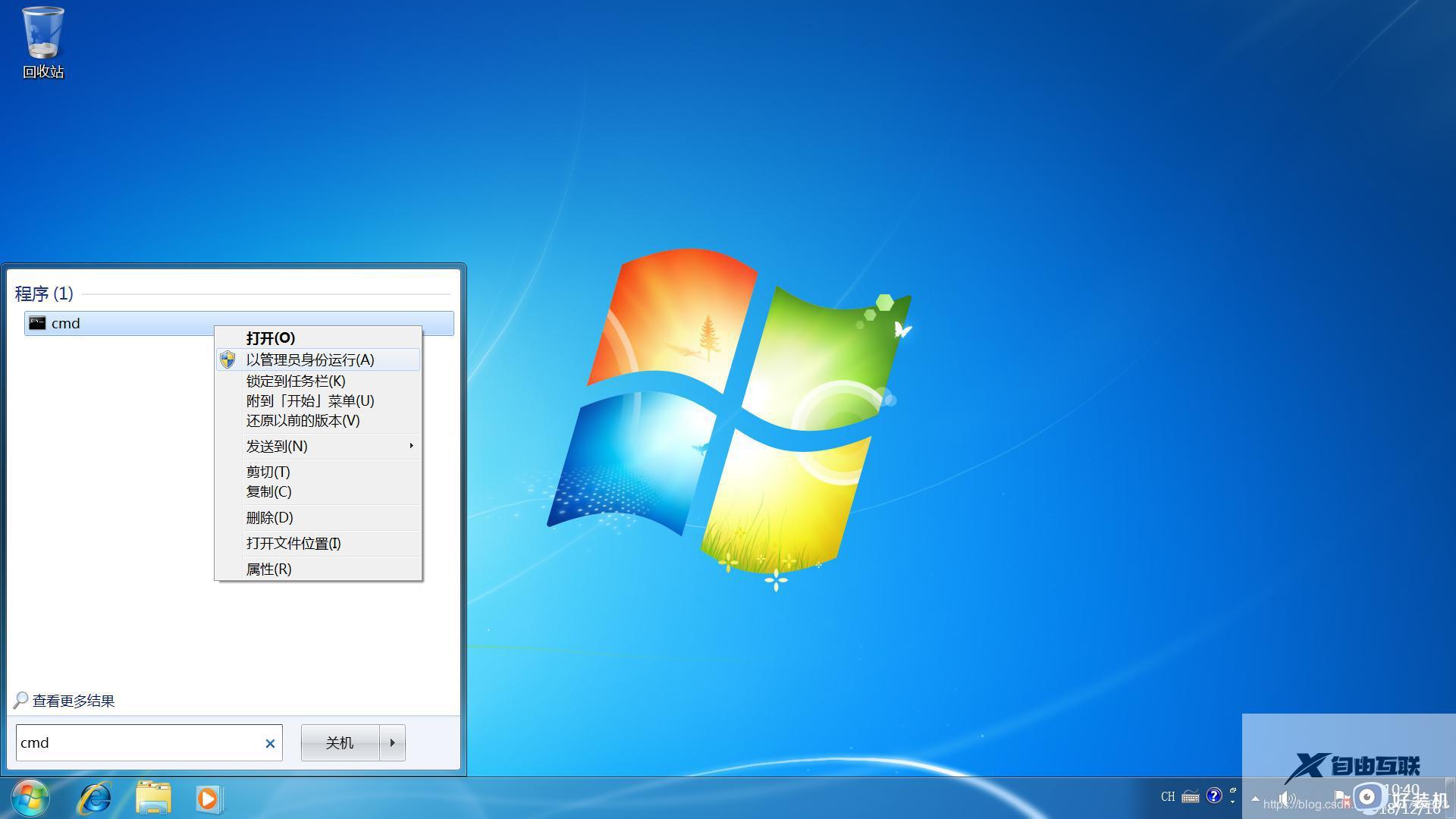Choose 打开(O) in the context menu

click(x=318, y=338)
